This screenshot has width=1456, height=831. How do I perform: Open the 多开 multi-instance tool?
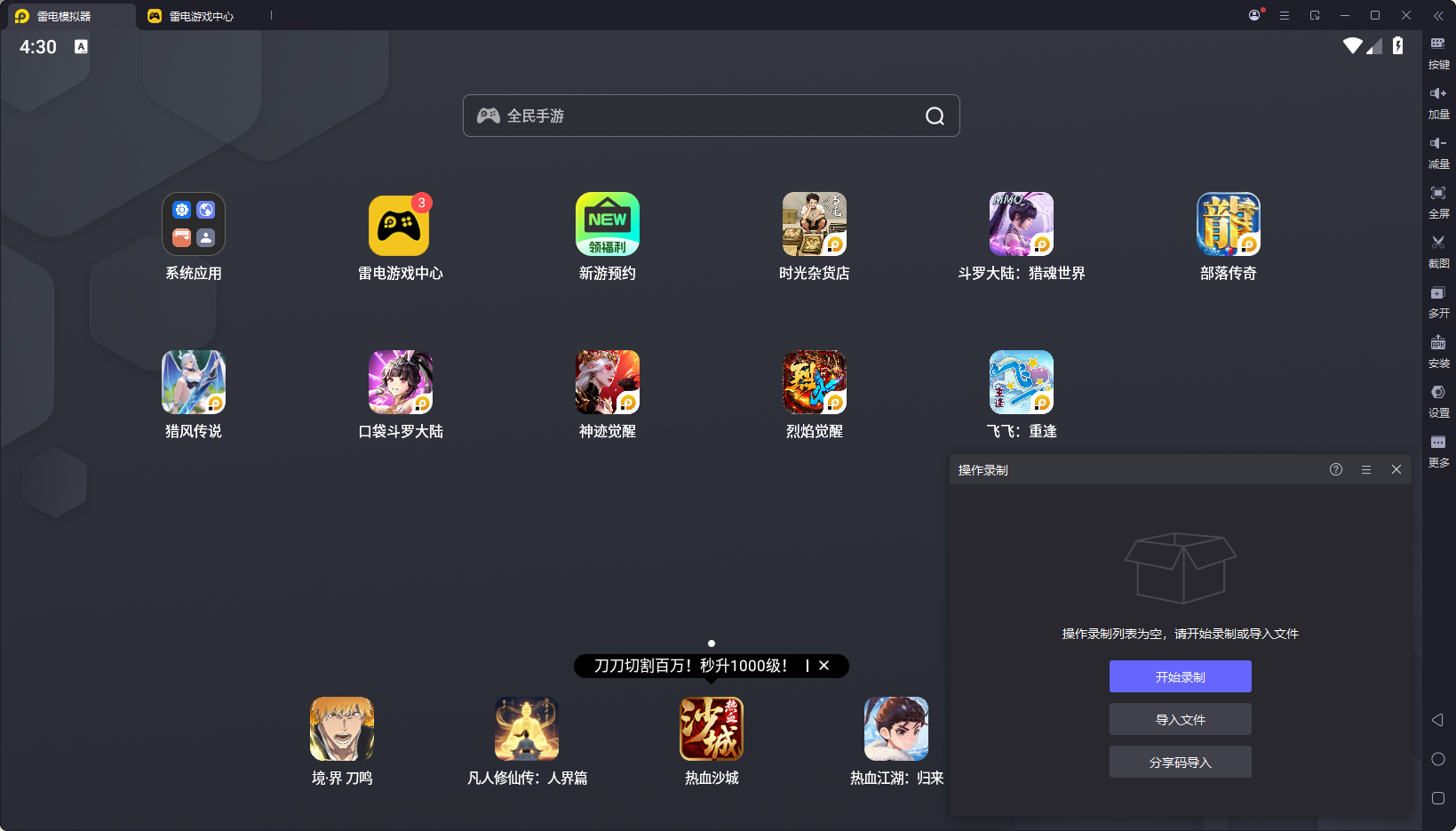1438,301
